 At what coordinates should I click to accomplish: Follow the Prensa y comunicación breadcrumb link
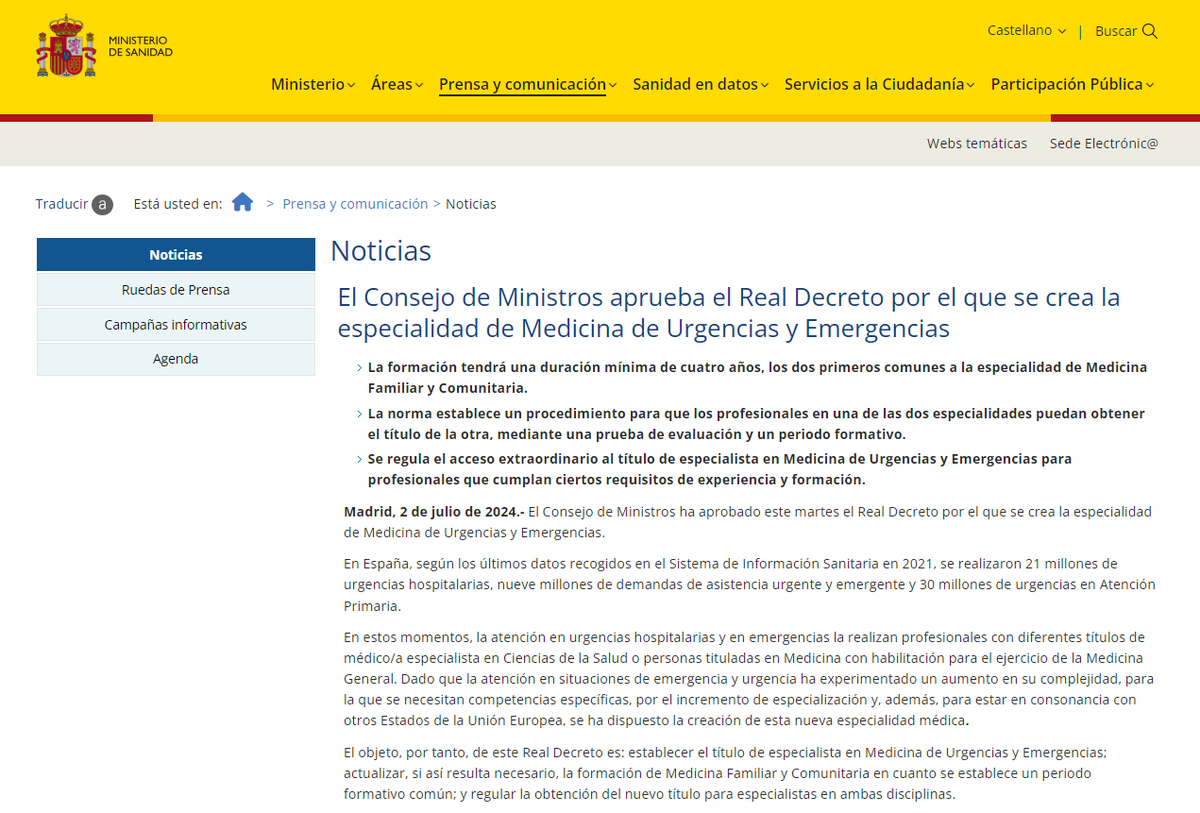355,204
